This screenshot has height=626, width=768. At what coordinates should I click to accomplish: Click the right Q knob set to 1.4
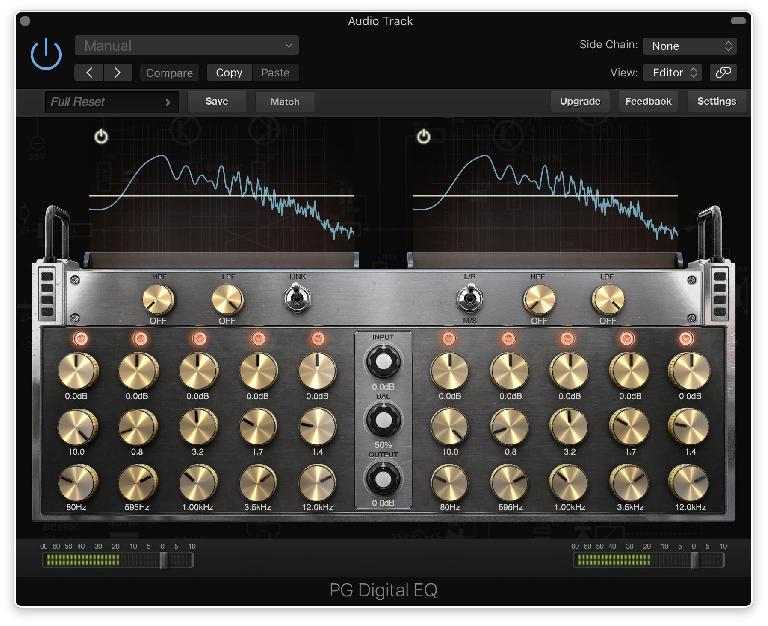pos(689,427)
